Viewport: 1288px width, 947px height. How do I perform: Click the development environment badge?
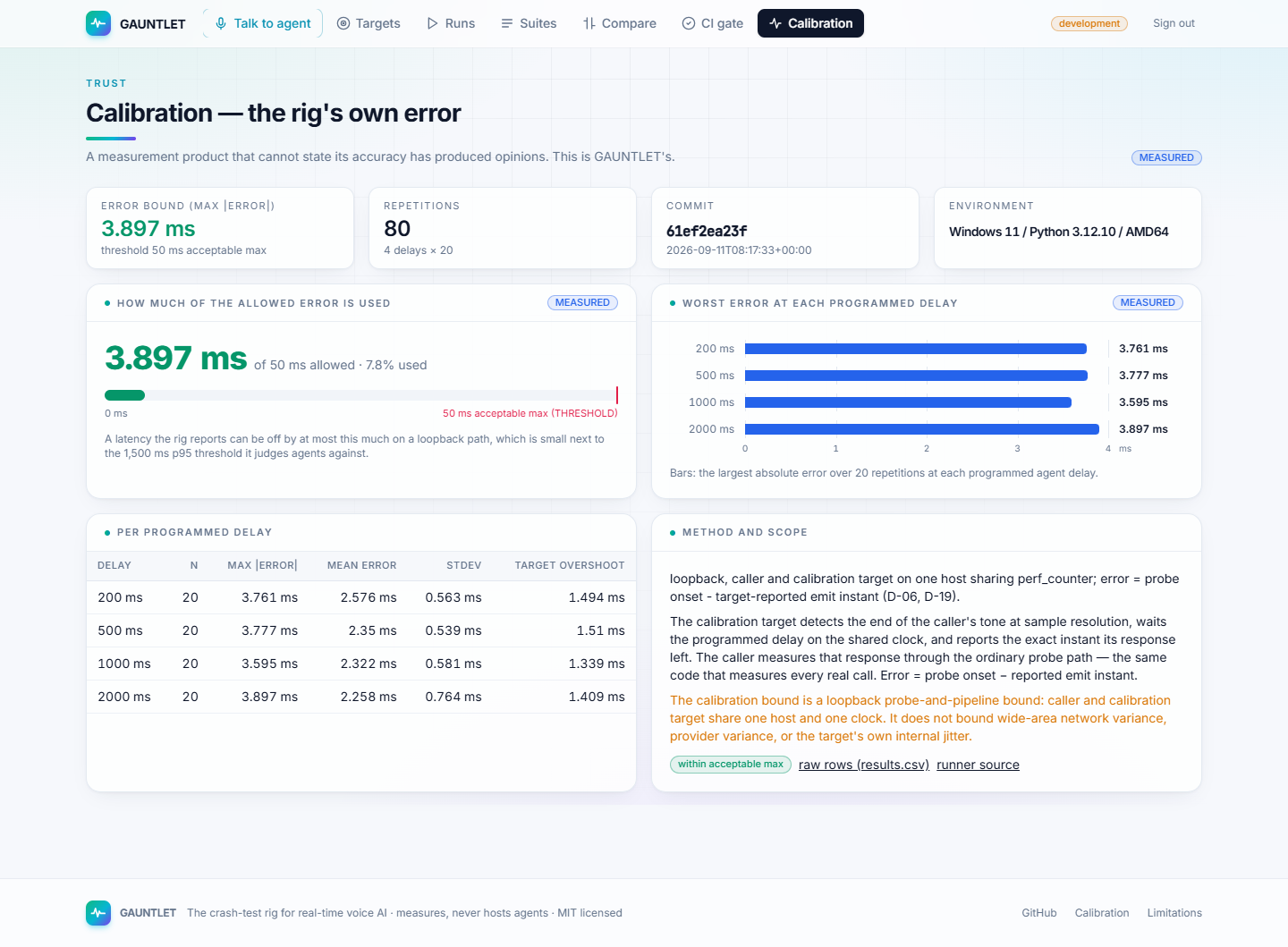pos(1089,23)
